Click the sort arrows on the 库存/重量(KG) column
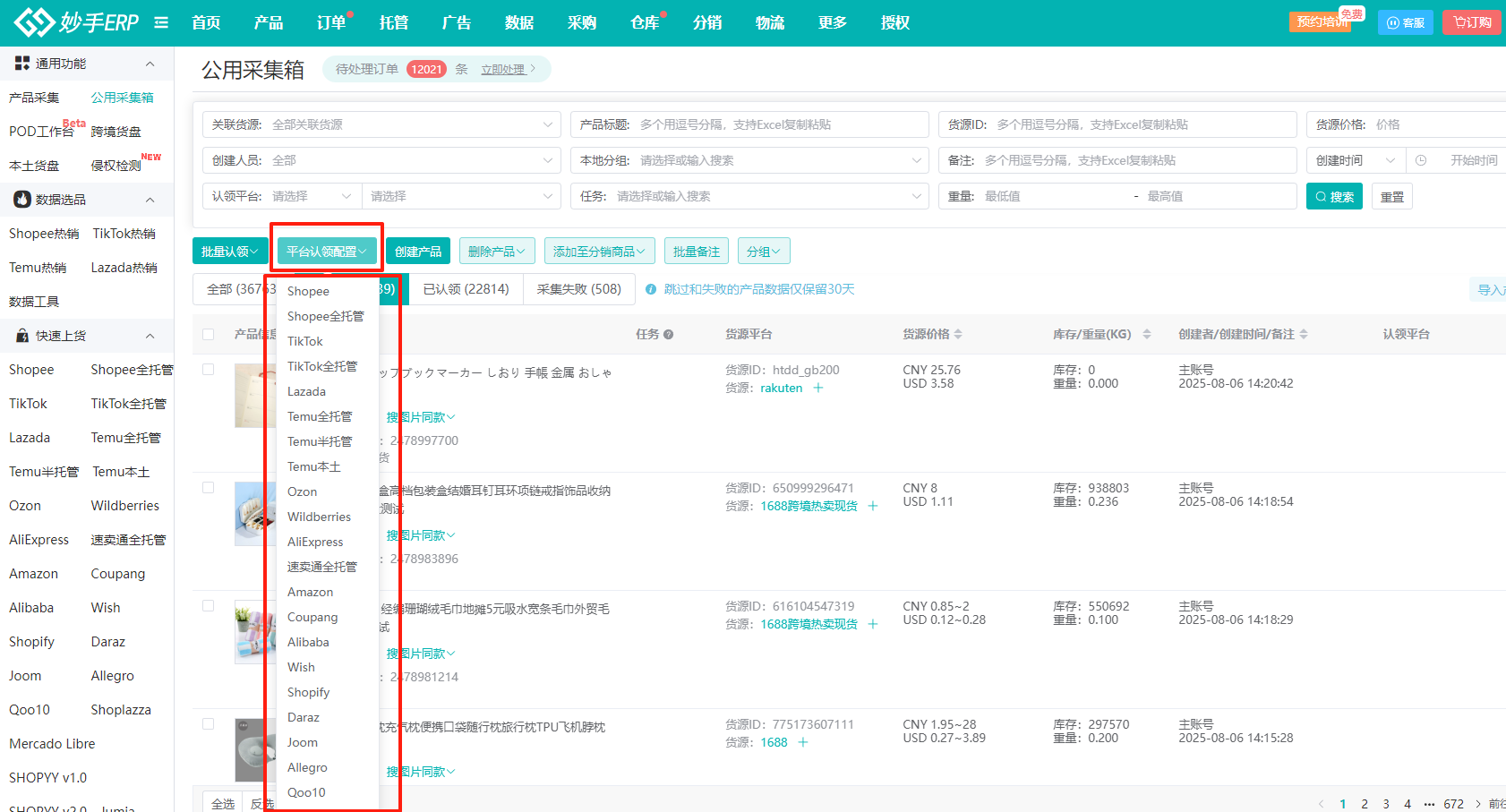Viewport: 1506px width, 812px height. [x=1146, y=334]
